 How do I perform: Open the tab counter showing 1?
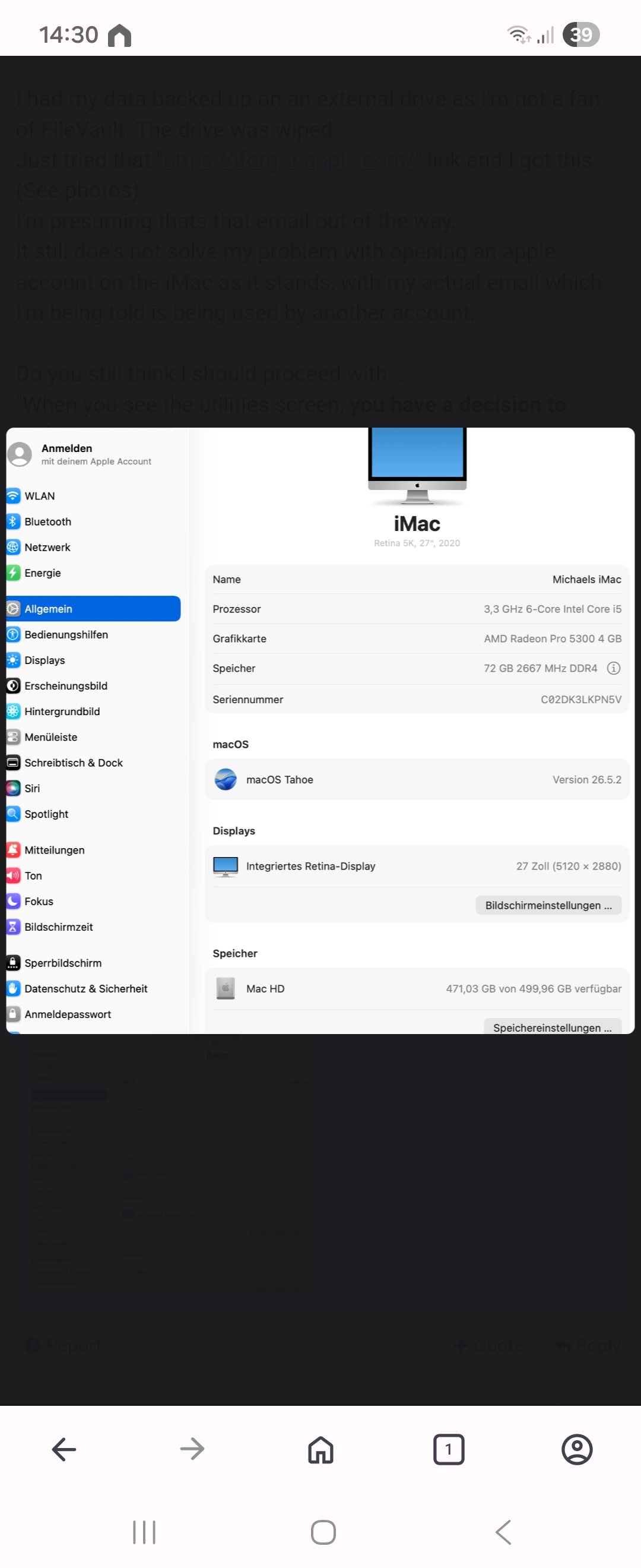click(x=449, y=1449)
